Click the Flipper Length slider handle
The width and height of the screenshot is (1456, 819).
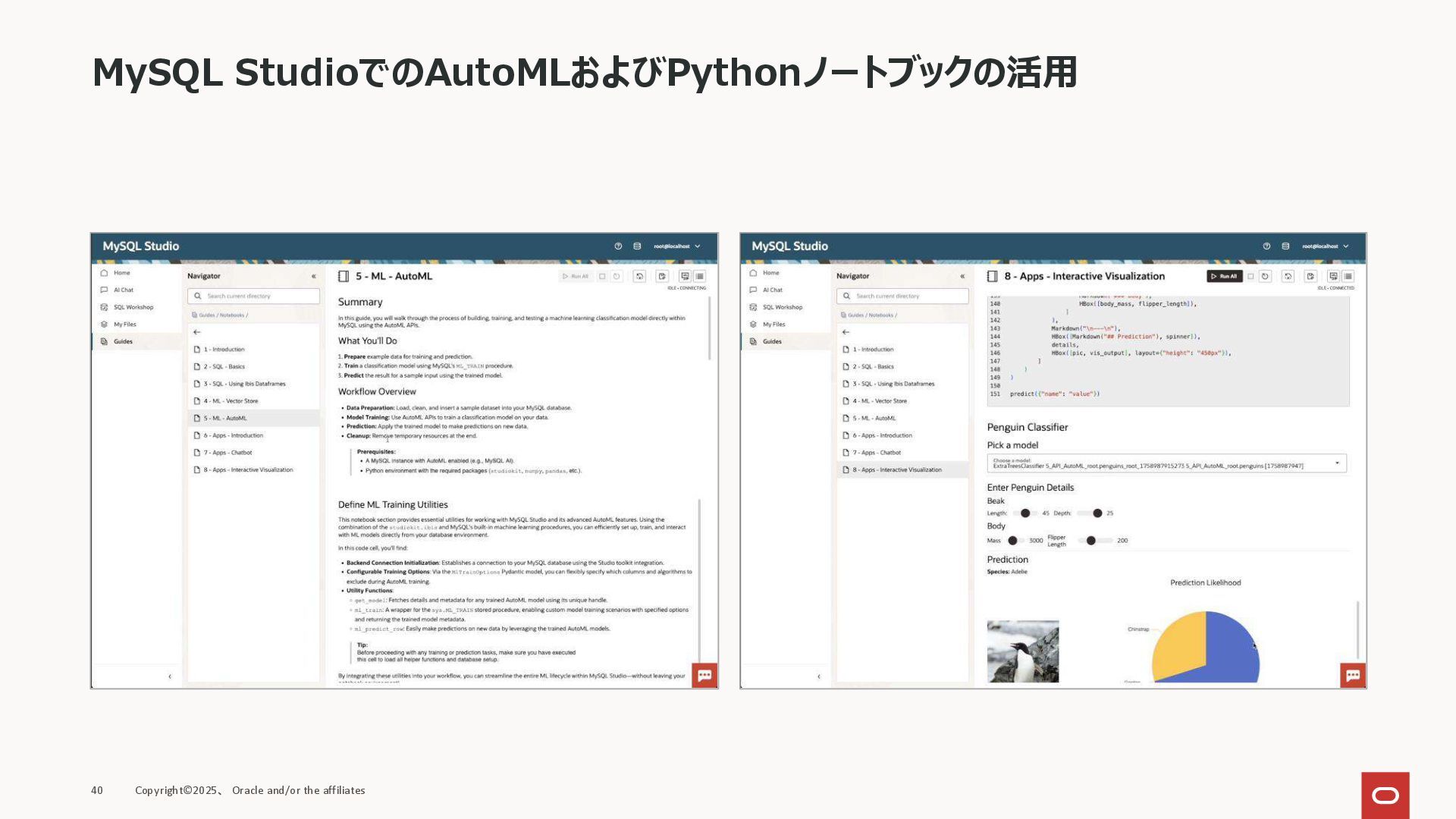(1090, 541)
